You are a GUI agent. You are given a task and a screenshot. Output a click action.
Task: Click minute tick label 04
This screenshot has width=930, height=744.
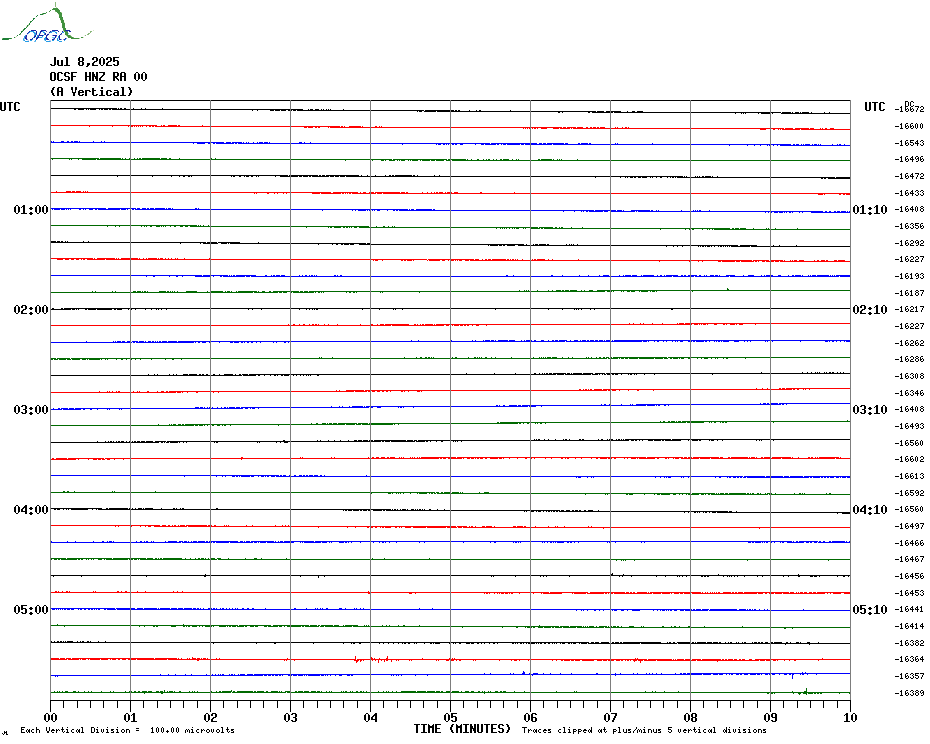[371, 717]
